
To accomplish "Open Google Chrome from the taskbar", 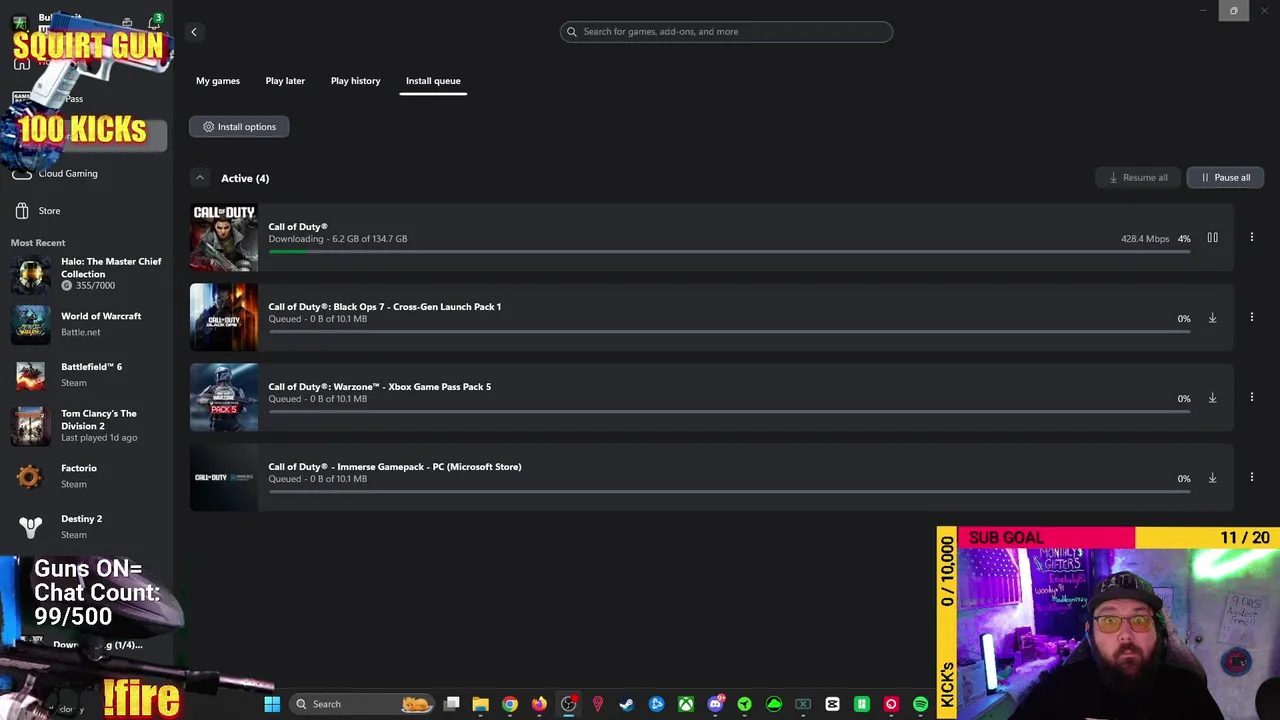I will coord(510,704).
